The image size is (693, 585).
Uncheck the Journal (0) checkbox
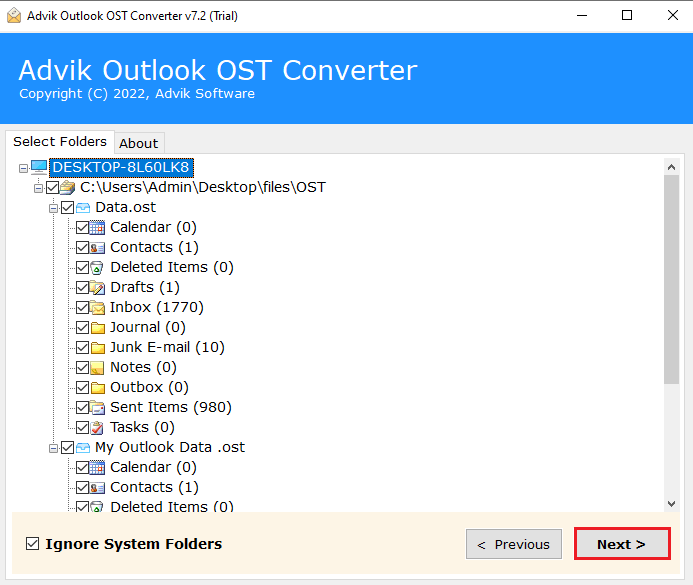click(83, 327)
